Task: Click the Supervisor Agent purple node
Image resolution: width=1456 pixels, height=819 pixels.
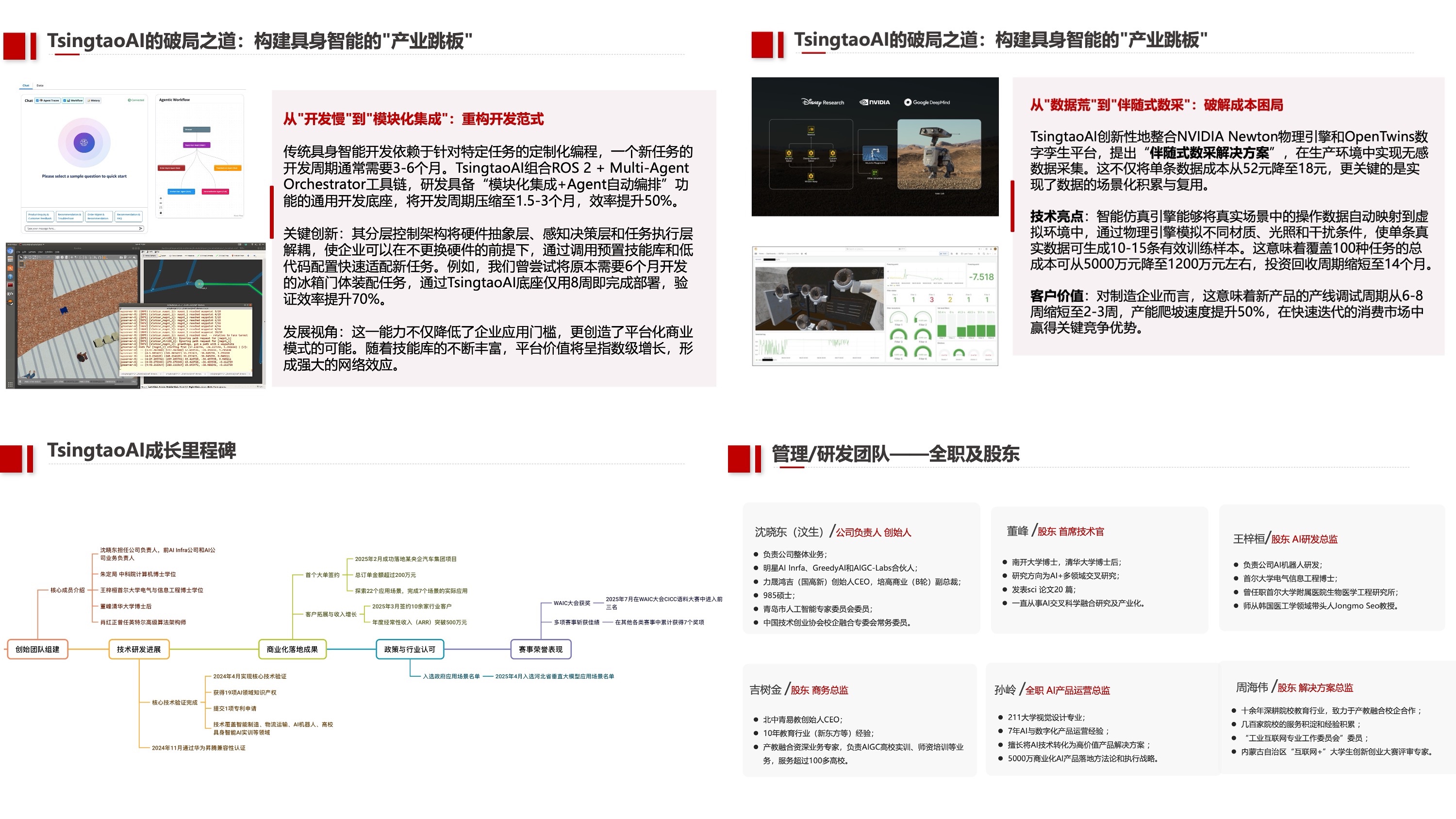Action: pyautogui.click(x=196, y=145)
